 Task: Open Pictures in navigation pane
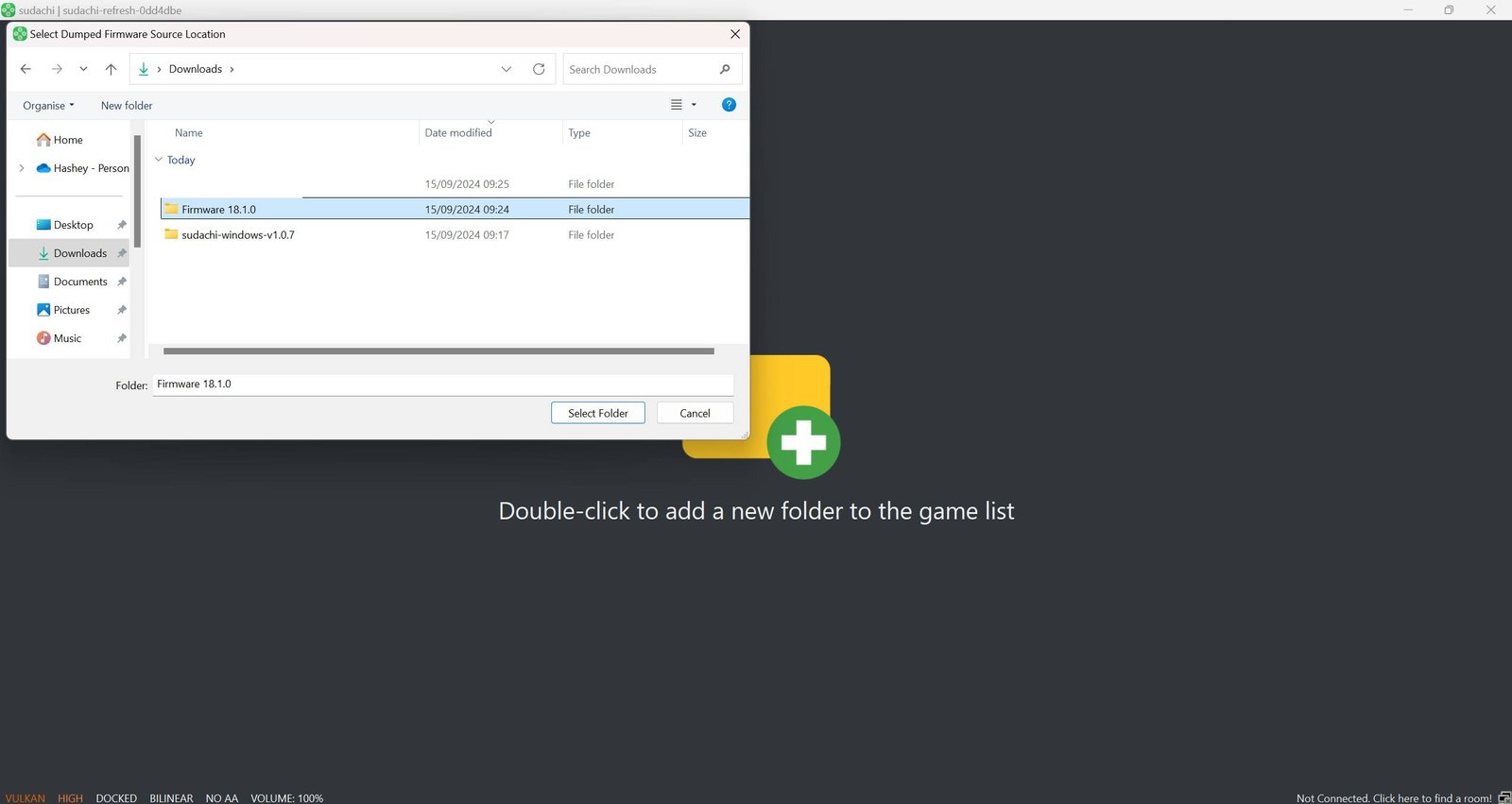point(72,310)
